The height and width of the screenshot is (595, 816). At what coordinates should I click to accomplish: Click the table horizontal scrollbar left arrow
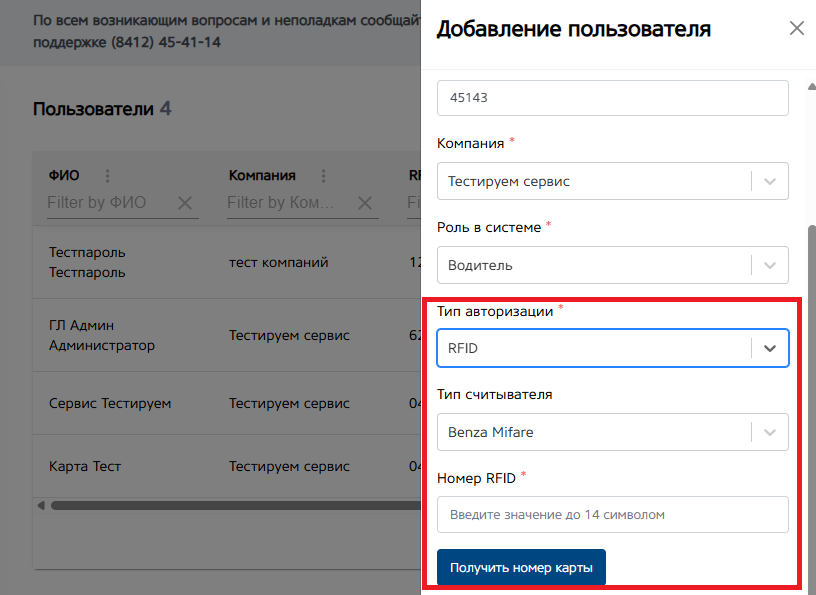point(41,505)
